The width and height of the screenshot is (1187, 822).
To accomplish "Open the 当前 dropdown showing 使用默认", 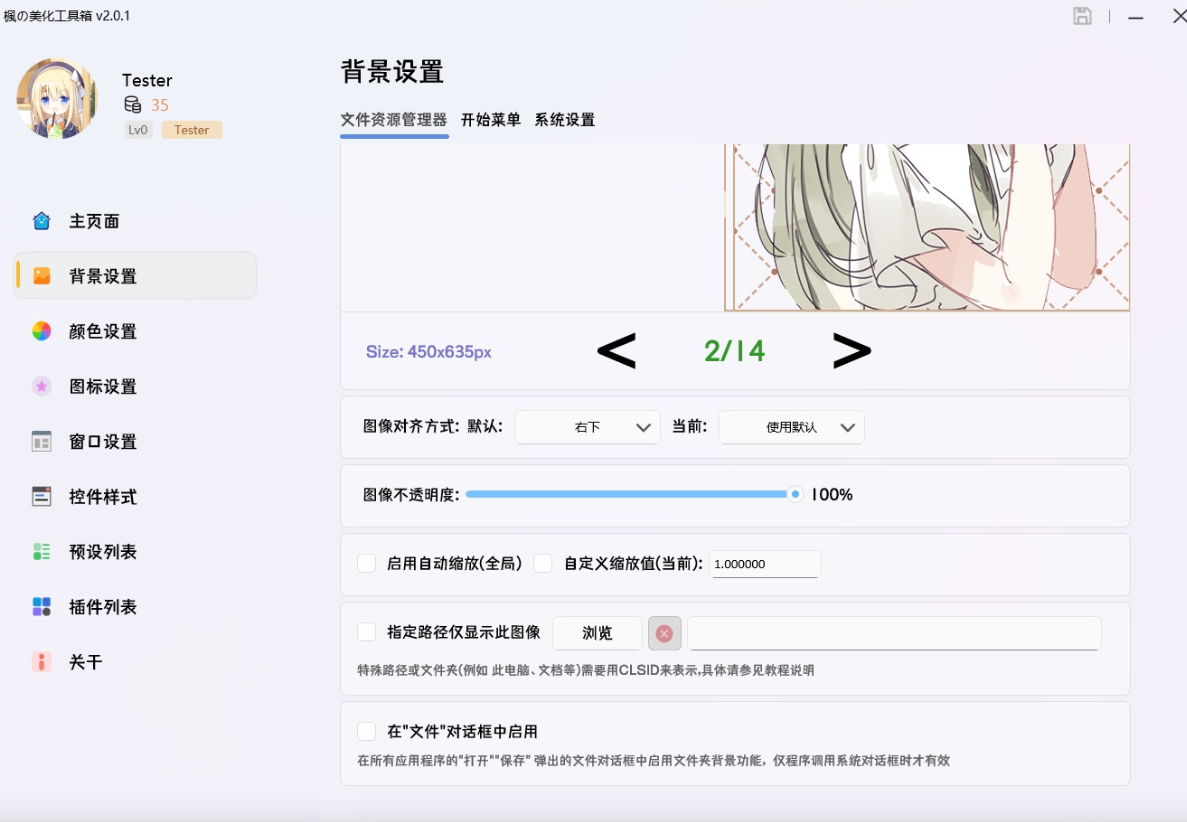I will (x=792, y=427).
